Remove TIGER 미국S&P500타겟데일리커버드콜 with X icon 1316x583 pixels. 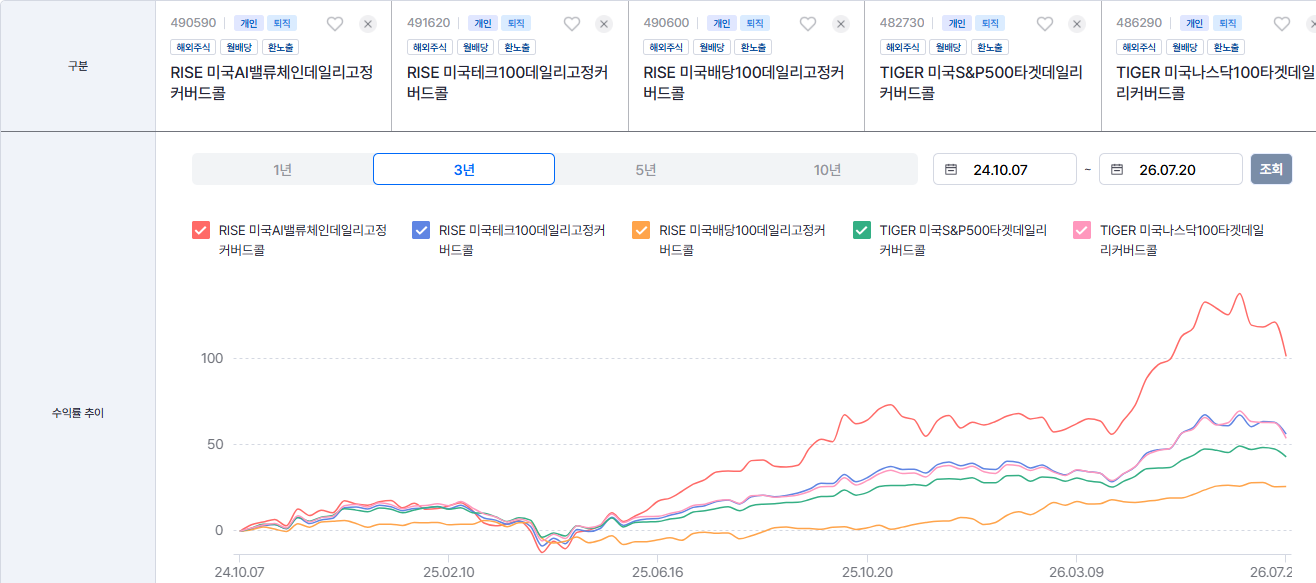[x=1077, y=24]
